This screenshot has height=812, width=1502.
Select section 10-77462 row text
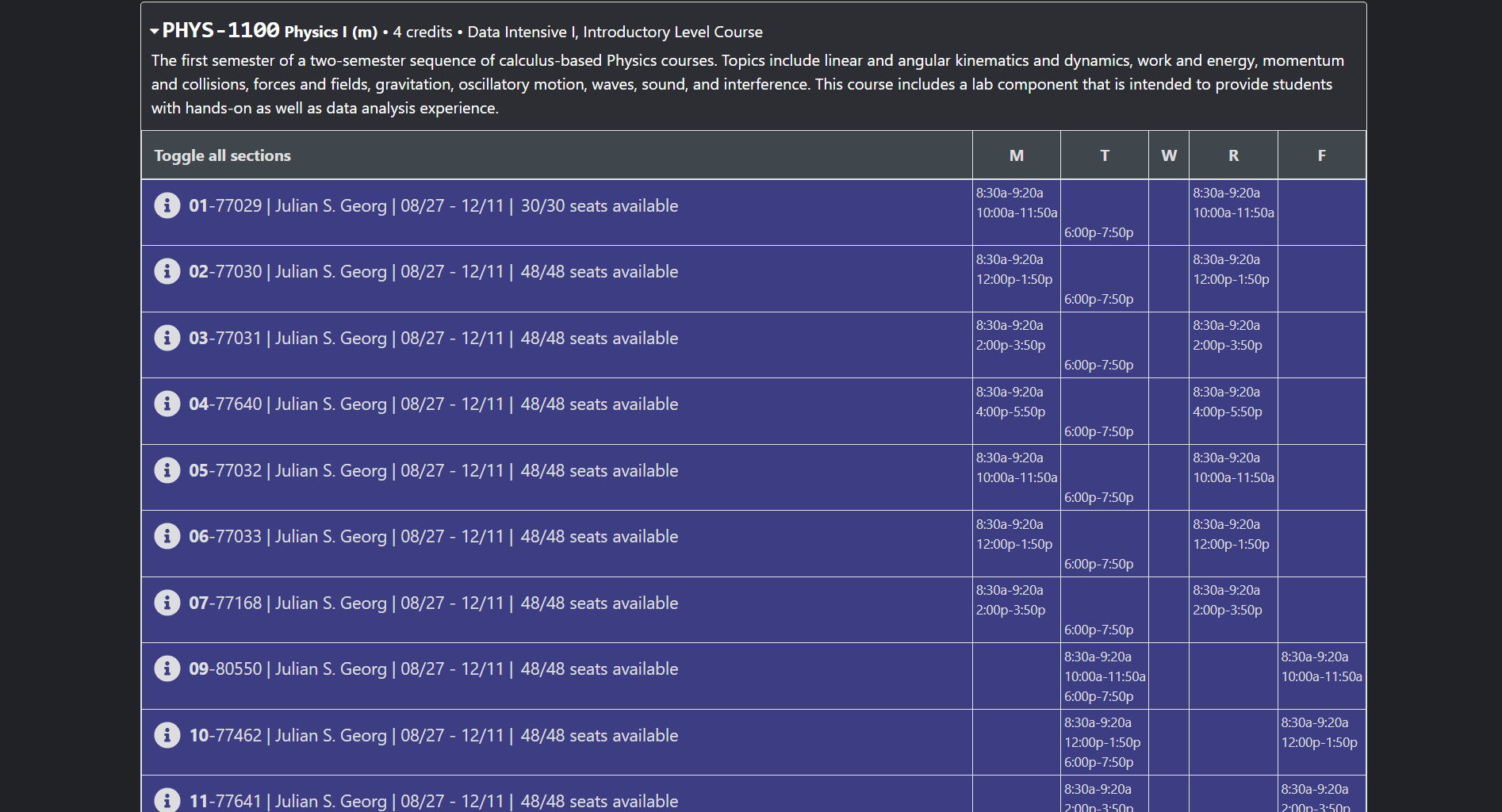[x=433, y=736]
